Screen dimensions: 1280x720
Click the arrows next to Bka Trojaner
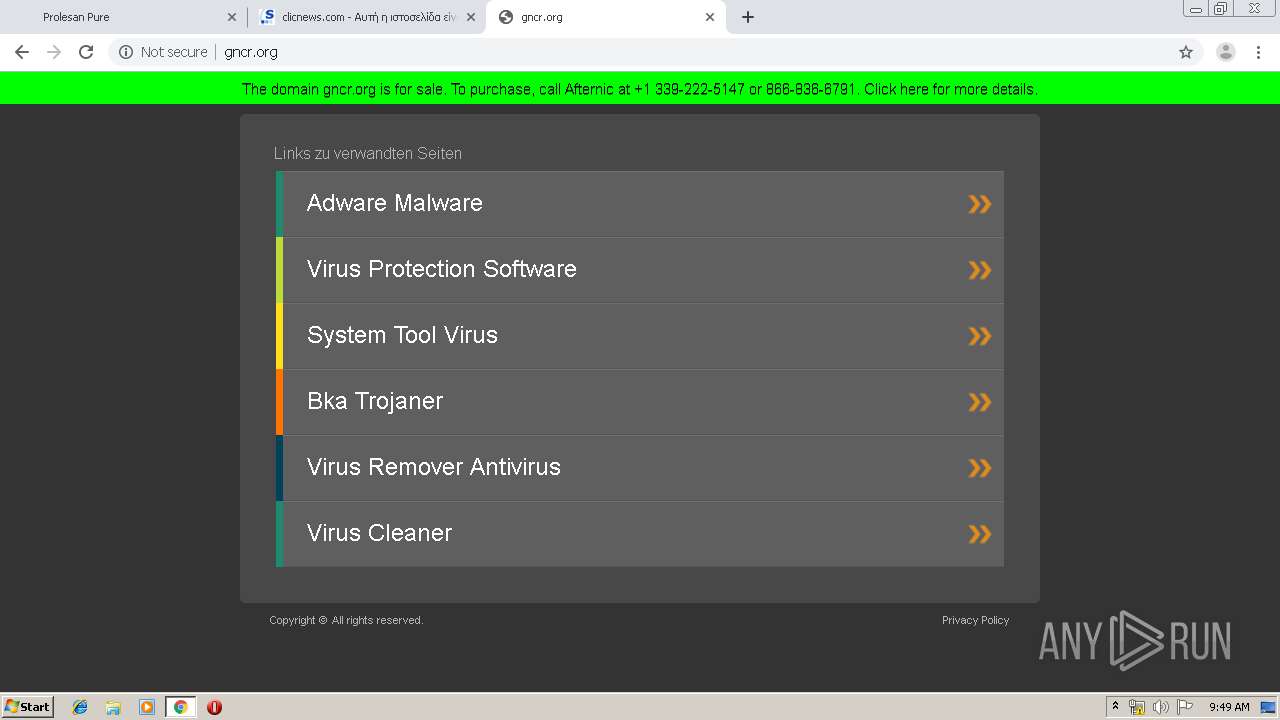click(980, 402)
